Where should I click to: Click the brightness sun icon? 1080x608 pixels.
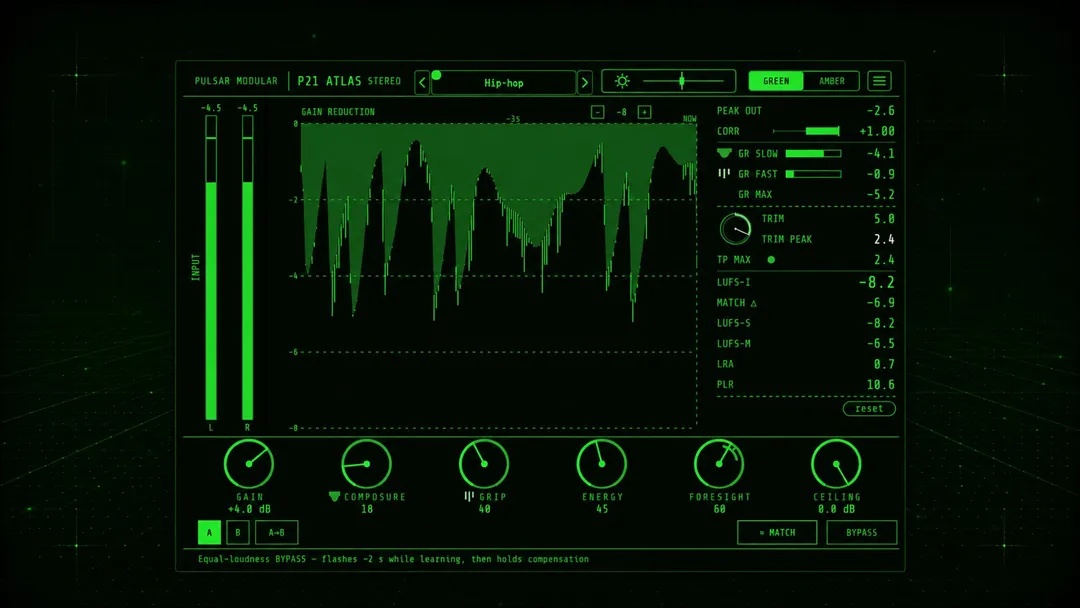point(622,81)
